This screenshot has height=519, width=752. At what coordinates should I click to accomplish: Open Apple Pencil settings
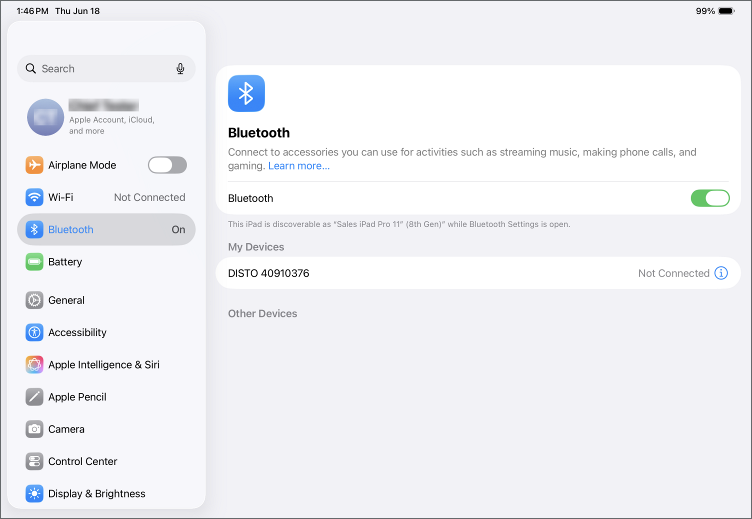tap(106, 397)
